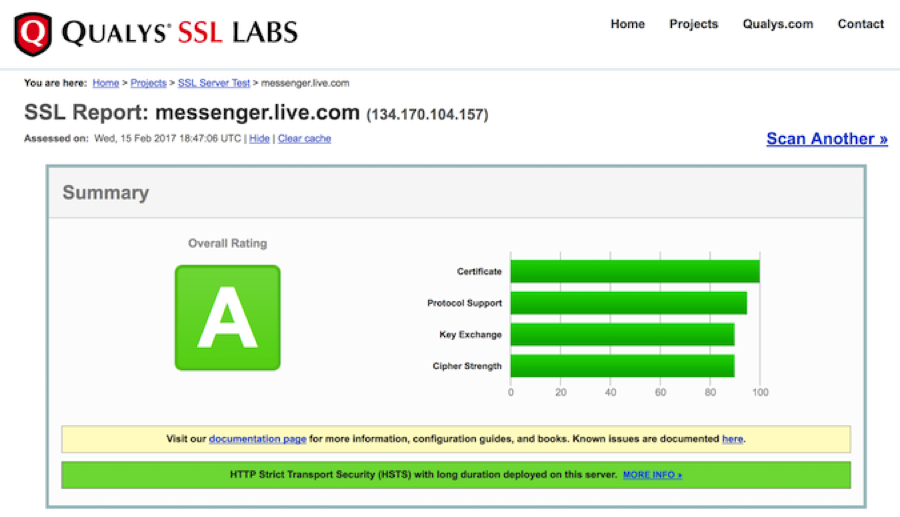Click the Hide link beside the assessed date
The width and height of the screenshot is (900, 517).
click(259, 139)
